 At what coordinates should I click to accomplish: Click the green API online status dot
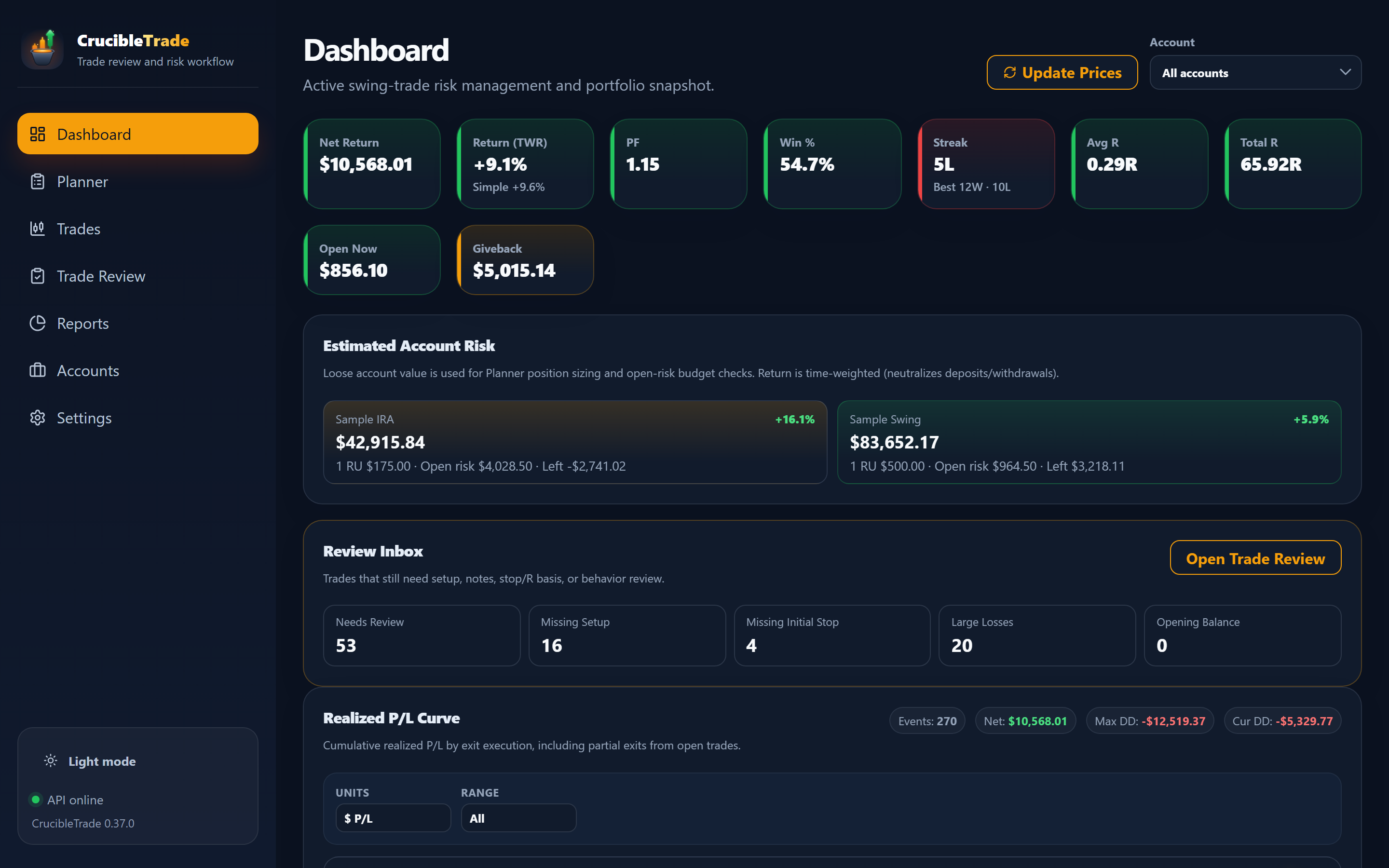pyautogui.click(x=36, y=799)
